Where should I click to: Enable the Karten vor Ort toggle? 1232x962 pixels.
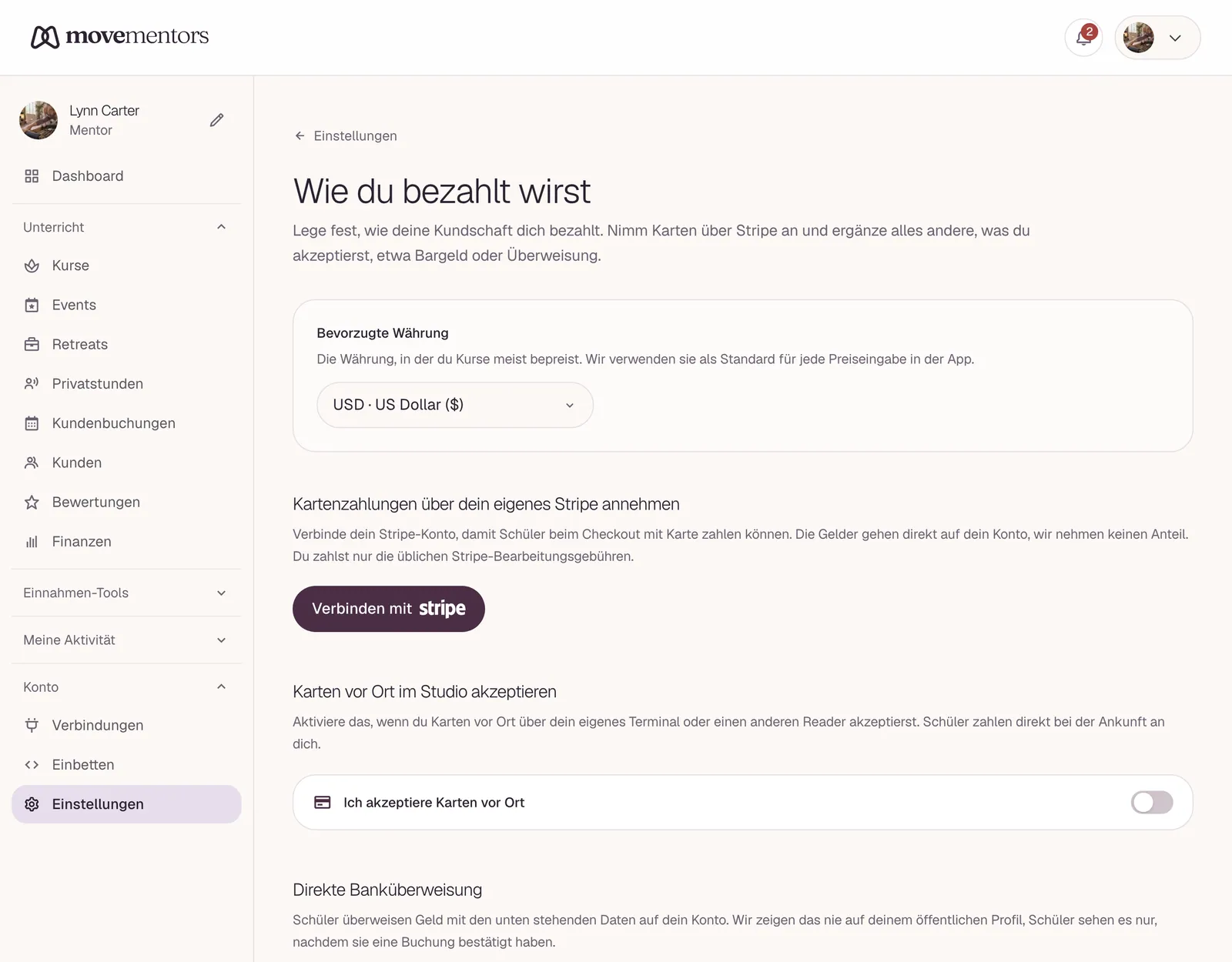tap(1152, 802)
